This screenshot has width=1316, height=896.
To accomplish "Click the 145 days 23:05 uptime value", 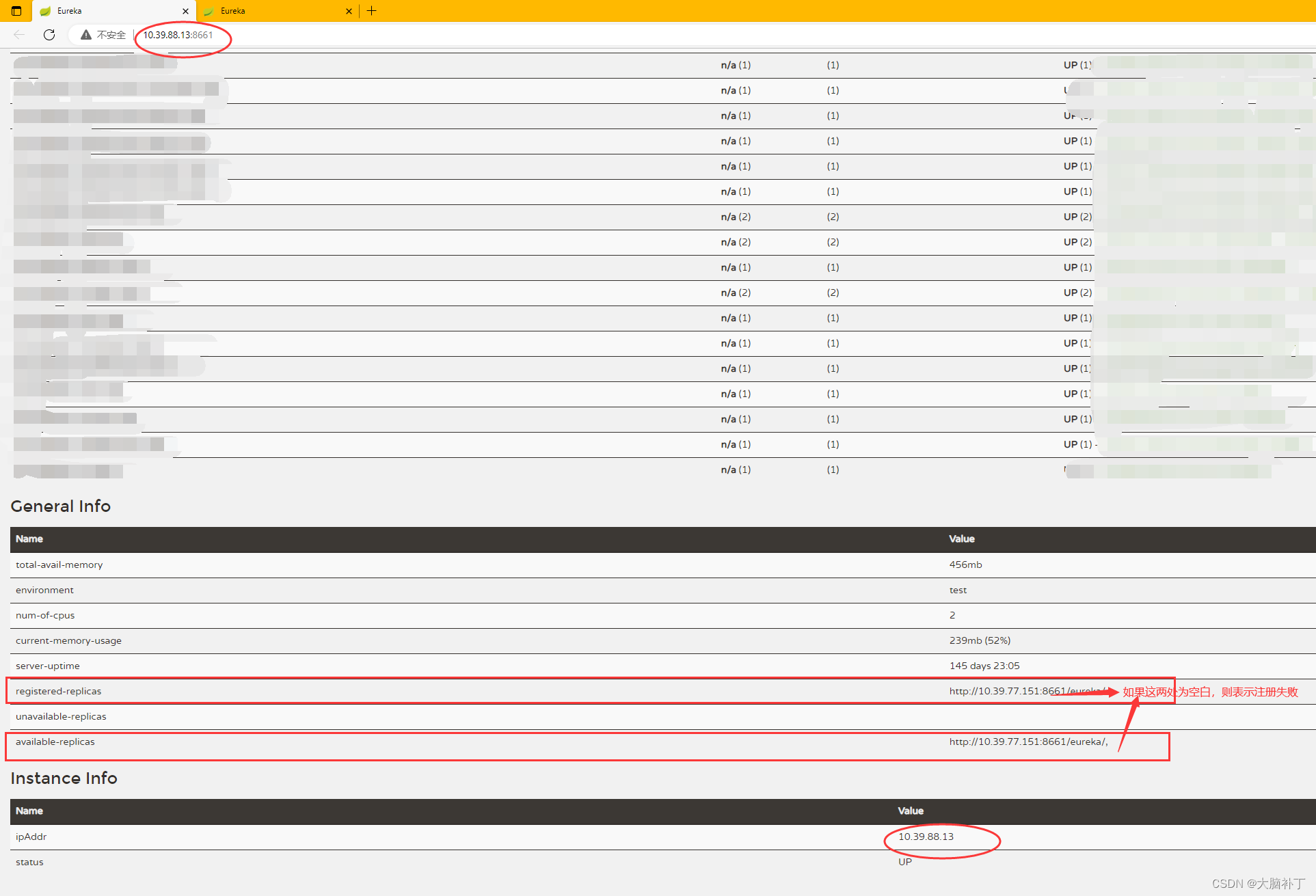I will (984, 666).
